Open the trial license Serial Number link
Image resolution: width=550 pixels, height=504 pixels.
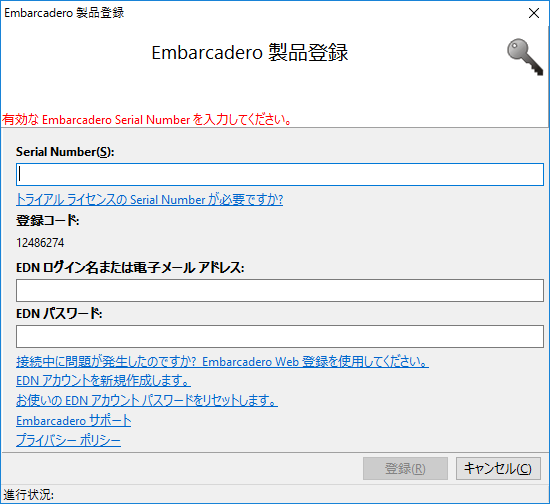tap(149, 200)
